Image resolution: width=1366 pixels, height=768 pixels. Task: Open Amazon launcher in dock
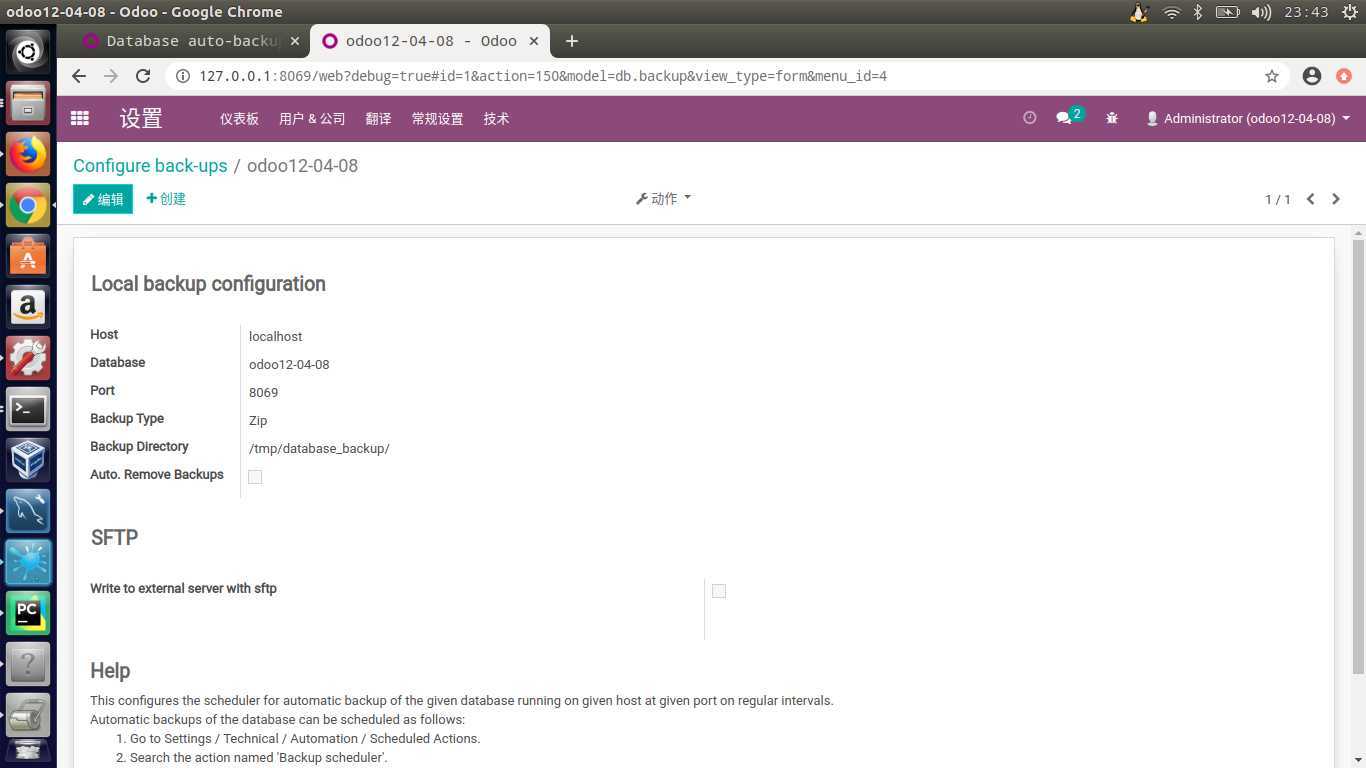(28, 308)
